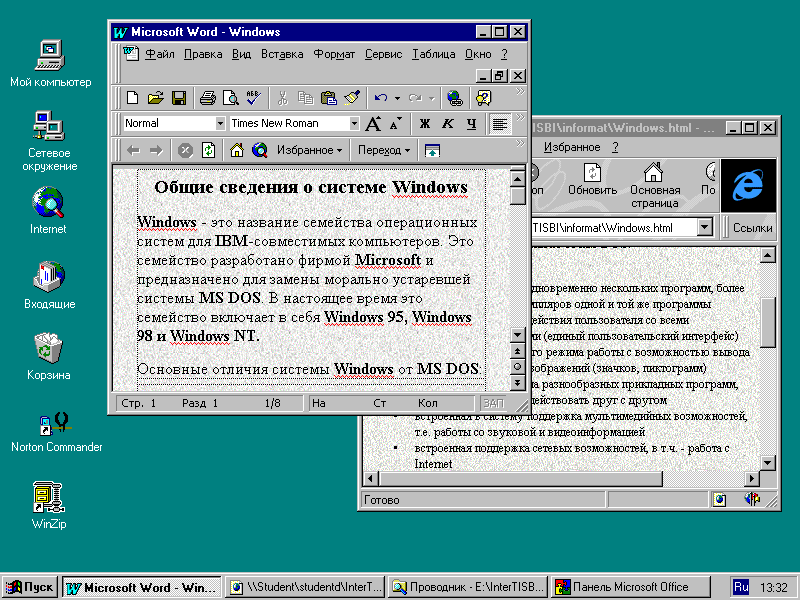The width and height of the screenshot is (800, 600).
Task: Toggle bold formatting (Ж button)
Action: (x=424, y=124)
